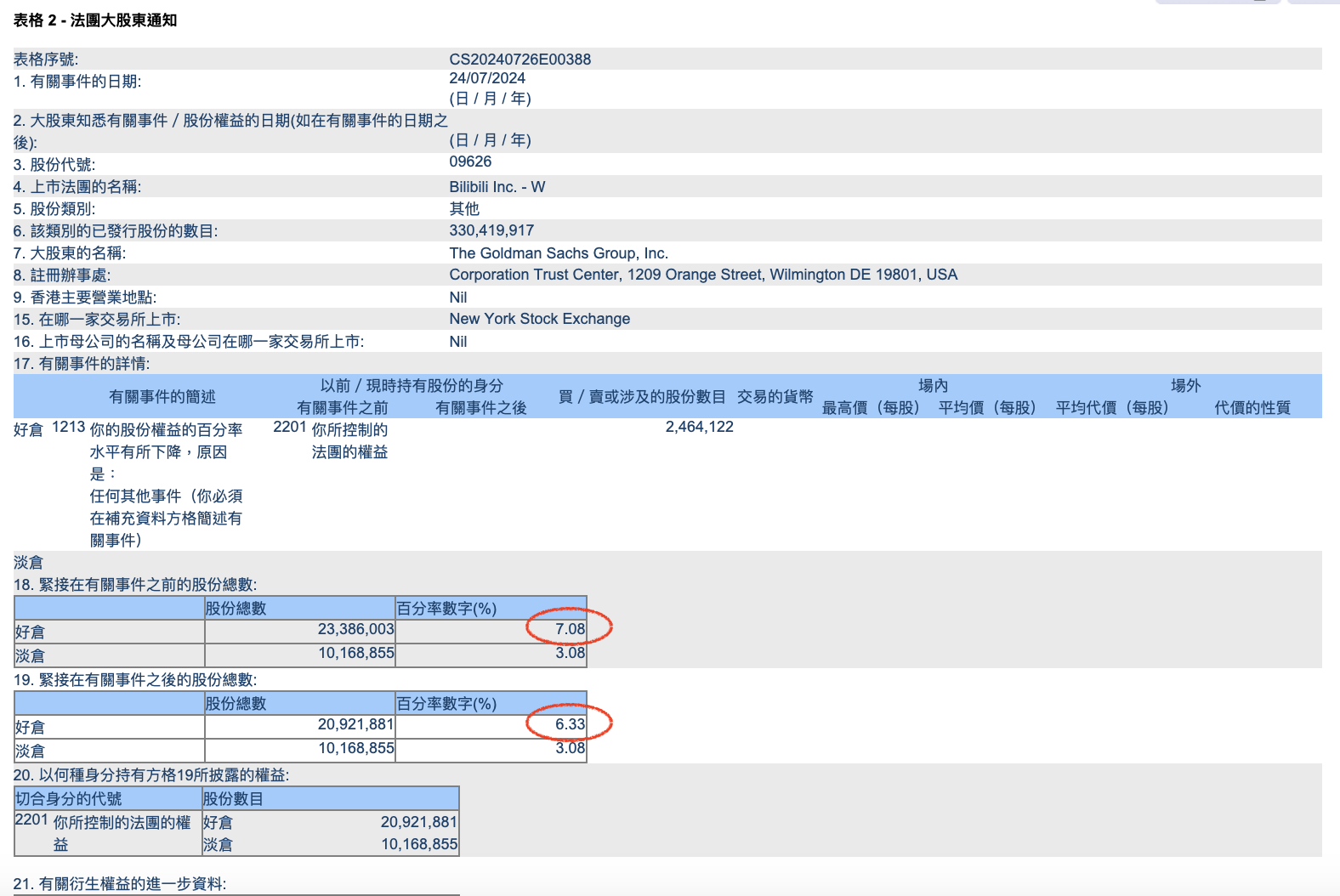Select the "4. 上市法團的名稱:" label
Viewport: 1340px width, 896px height.
77,187
